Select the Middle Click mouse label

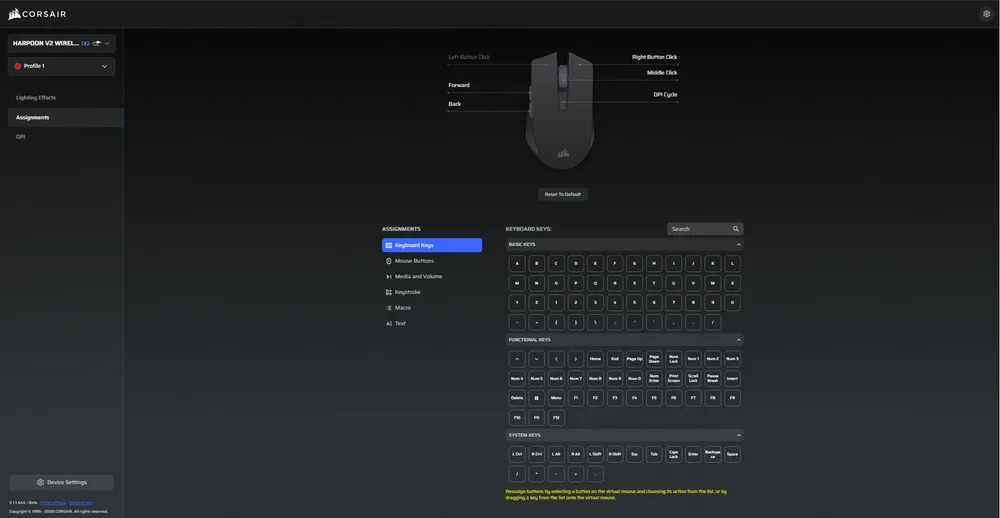pyautogui.click(x=662, y=73)
